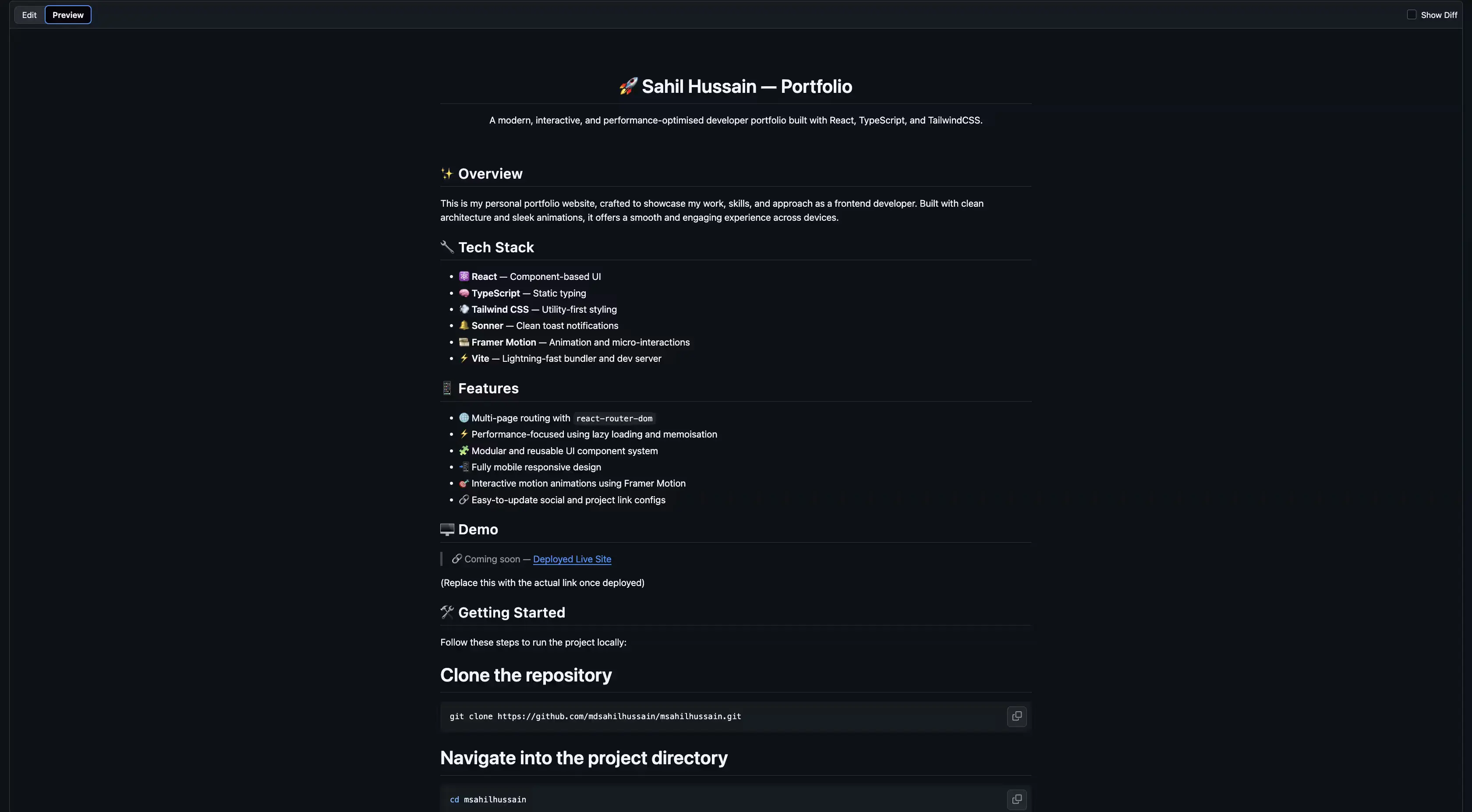The width and height of the screenshot is (1472, 812).
Task: Switch to the Edit tab
Action: tap(29, 15)
